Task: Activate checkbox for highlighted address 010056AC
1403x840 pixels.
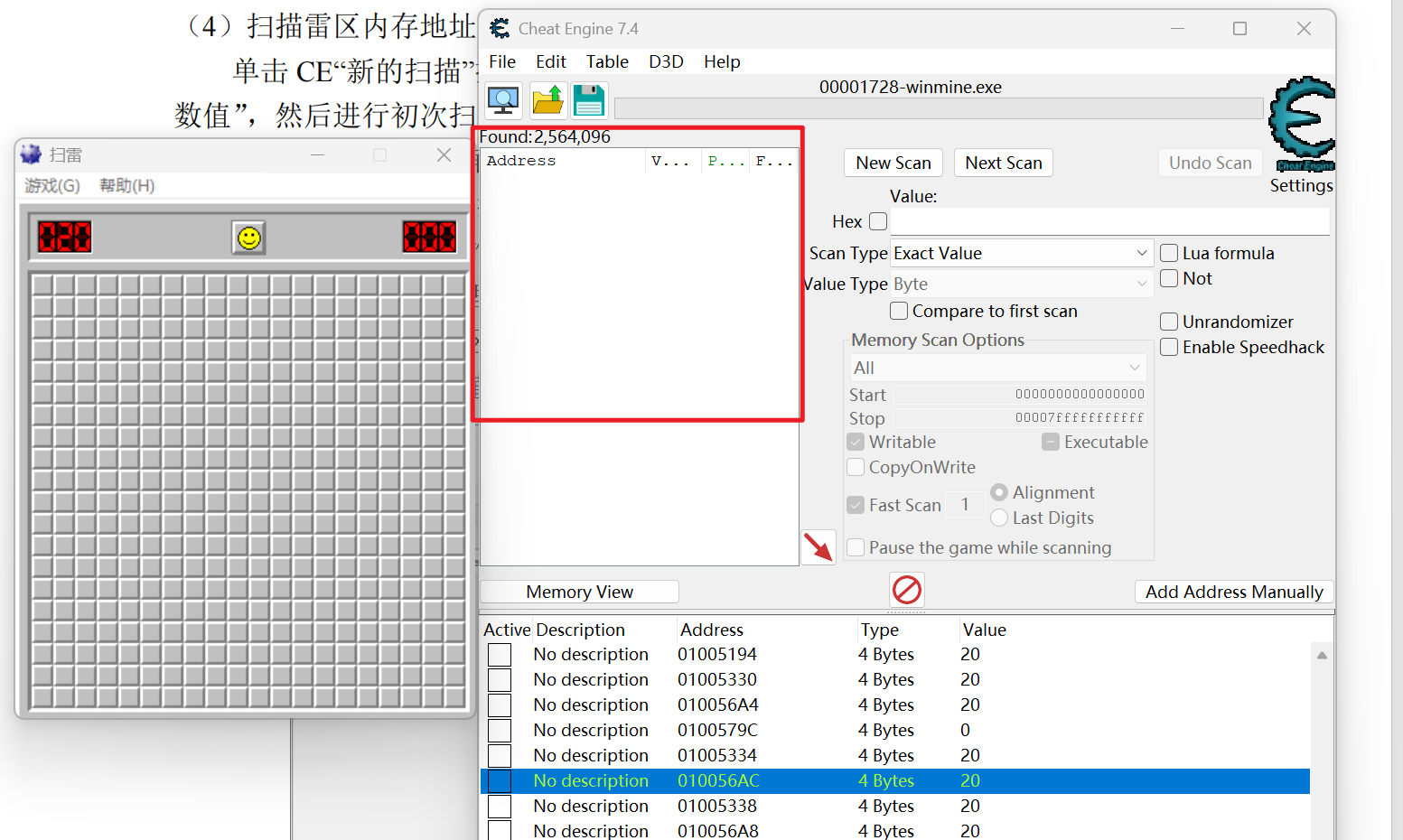Action: pos(500,780)
